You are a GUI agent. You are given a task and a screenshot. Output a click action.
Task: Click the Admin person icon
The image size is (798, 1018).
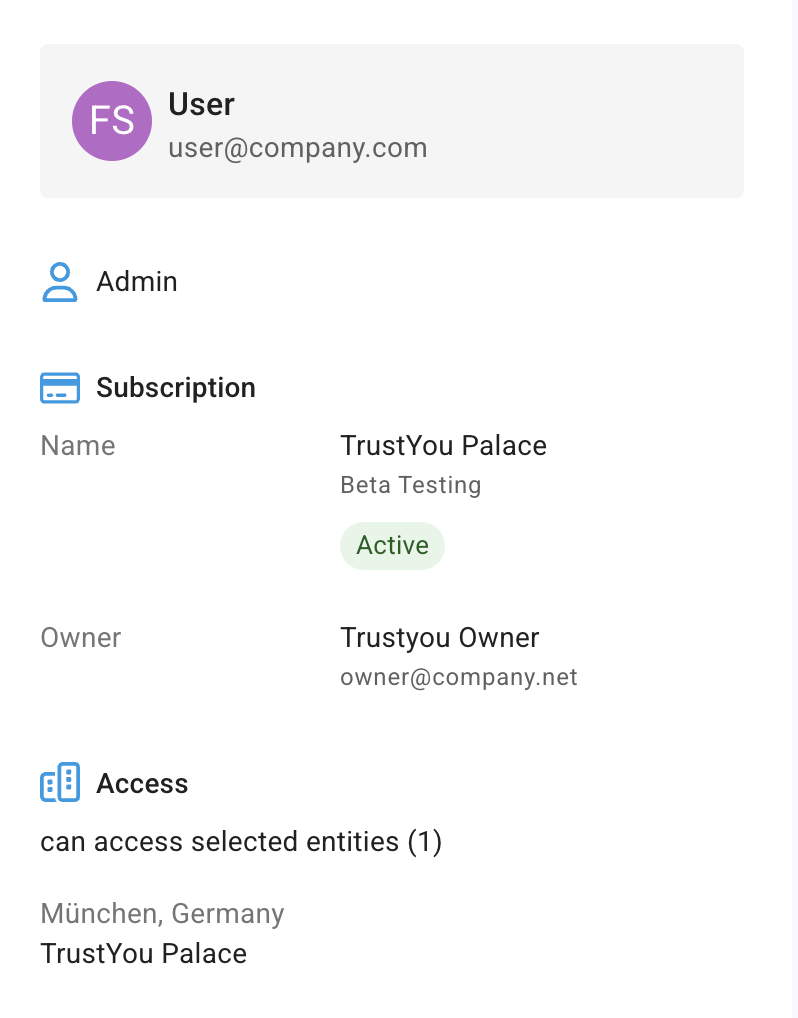tap(60, 282)
